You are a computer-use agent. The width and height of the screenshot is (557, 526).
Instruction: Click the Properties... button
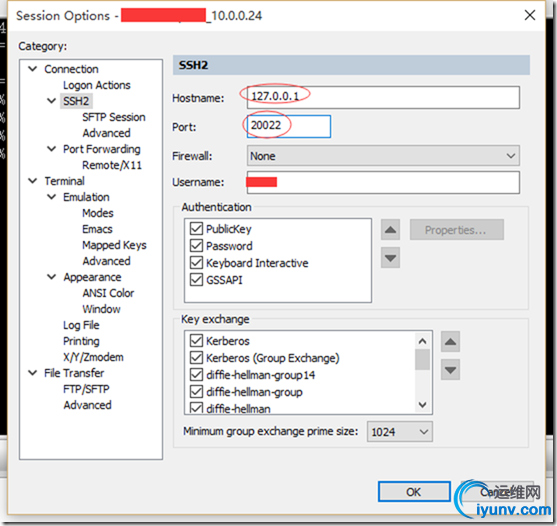pos(456,230)
